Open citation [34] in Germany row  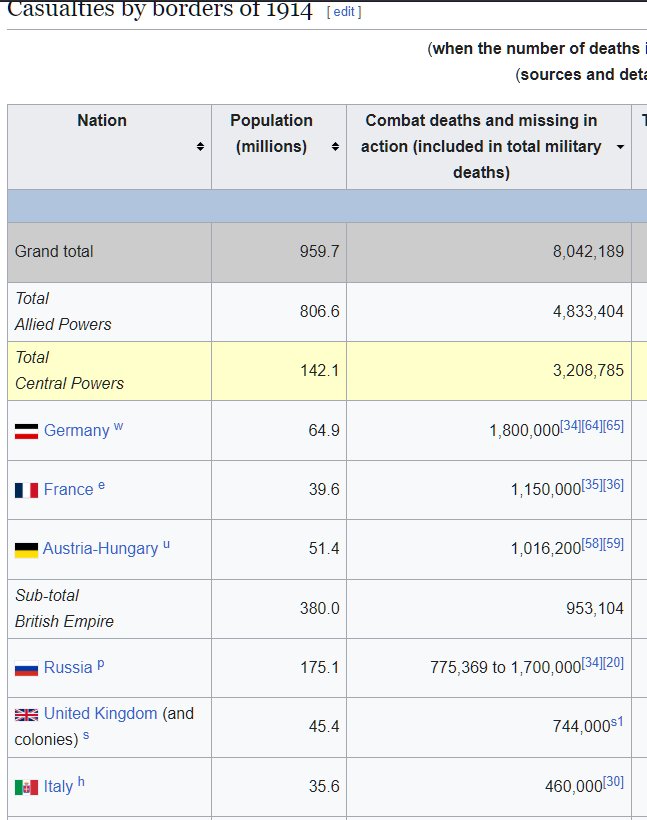click(x=571, y=426)
